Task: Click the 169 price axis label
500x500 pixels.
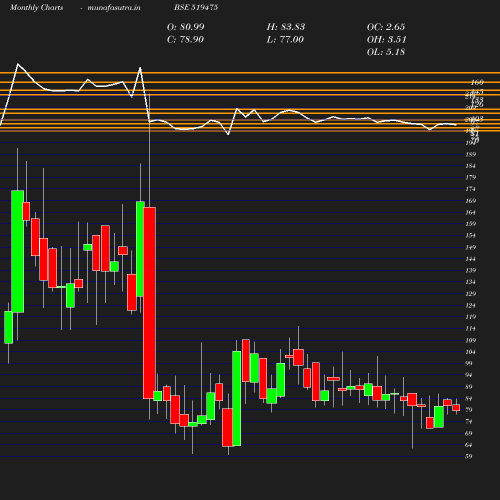Action: pos(471,201)
